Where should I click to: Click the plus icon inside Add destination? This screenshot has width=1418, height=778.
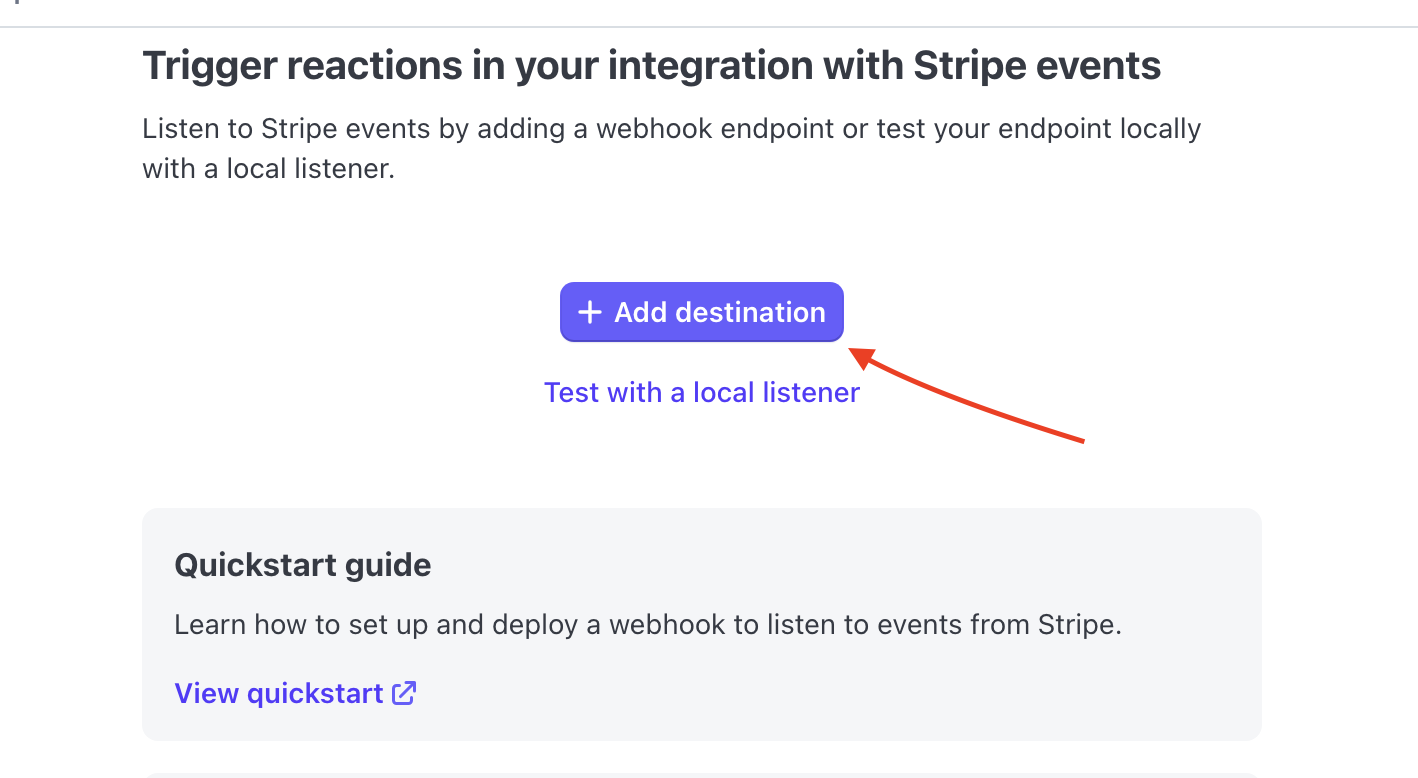coord(590,313)
